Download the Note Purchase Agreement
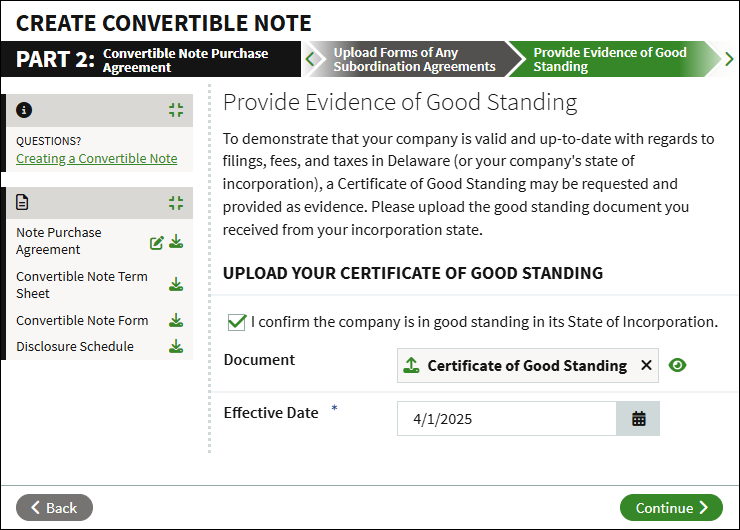This screenshot has height=530, width=740. tap(176, 241)
